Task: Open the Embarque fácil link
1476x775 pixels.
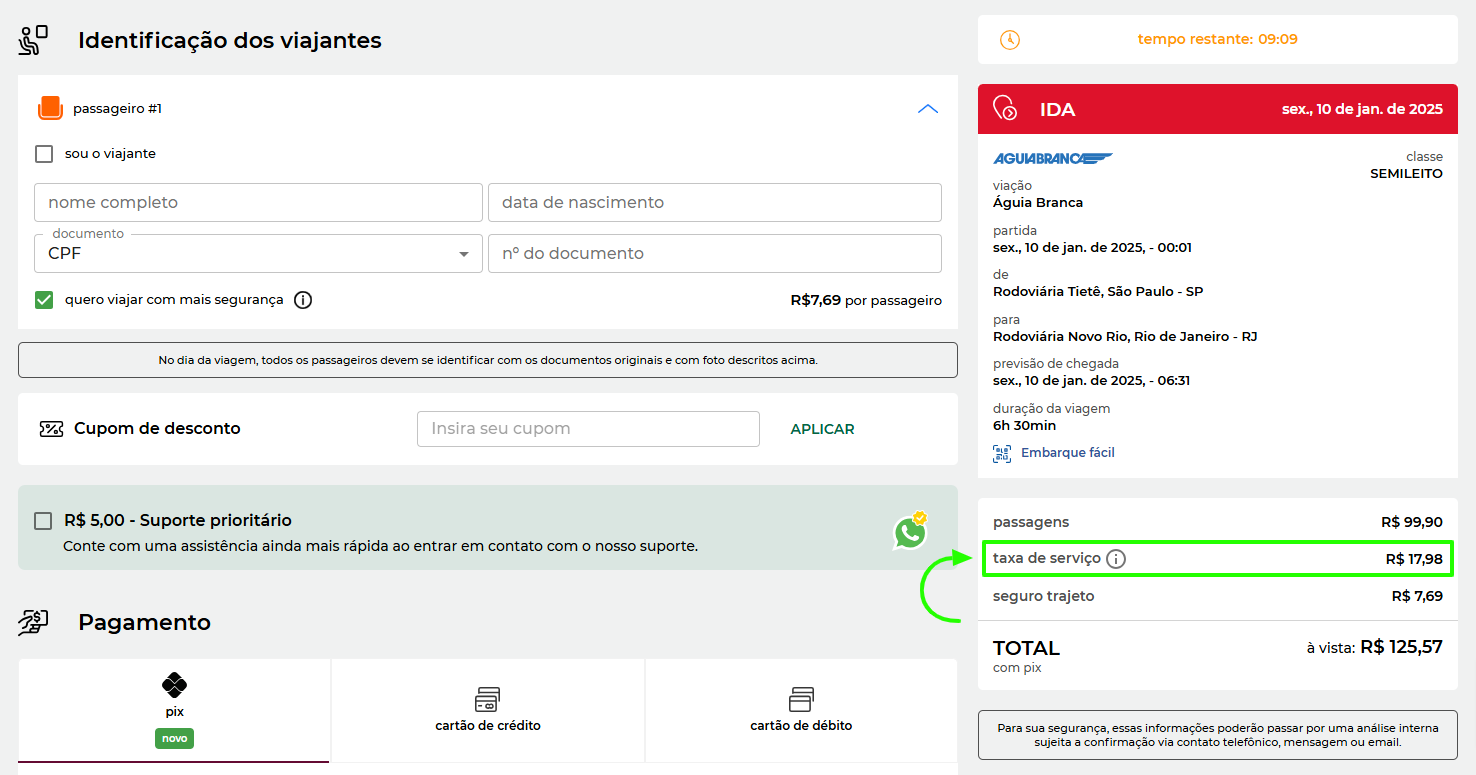Action: pos(1068,452)
